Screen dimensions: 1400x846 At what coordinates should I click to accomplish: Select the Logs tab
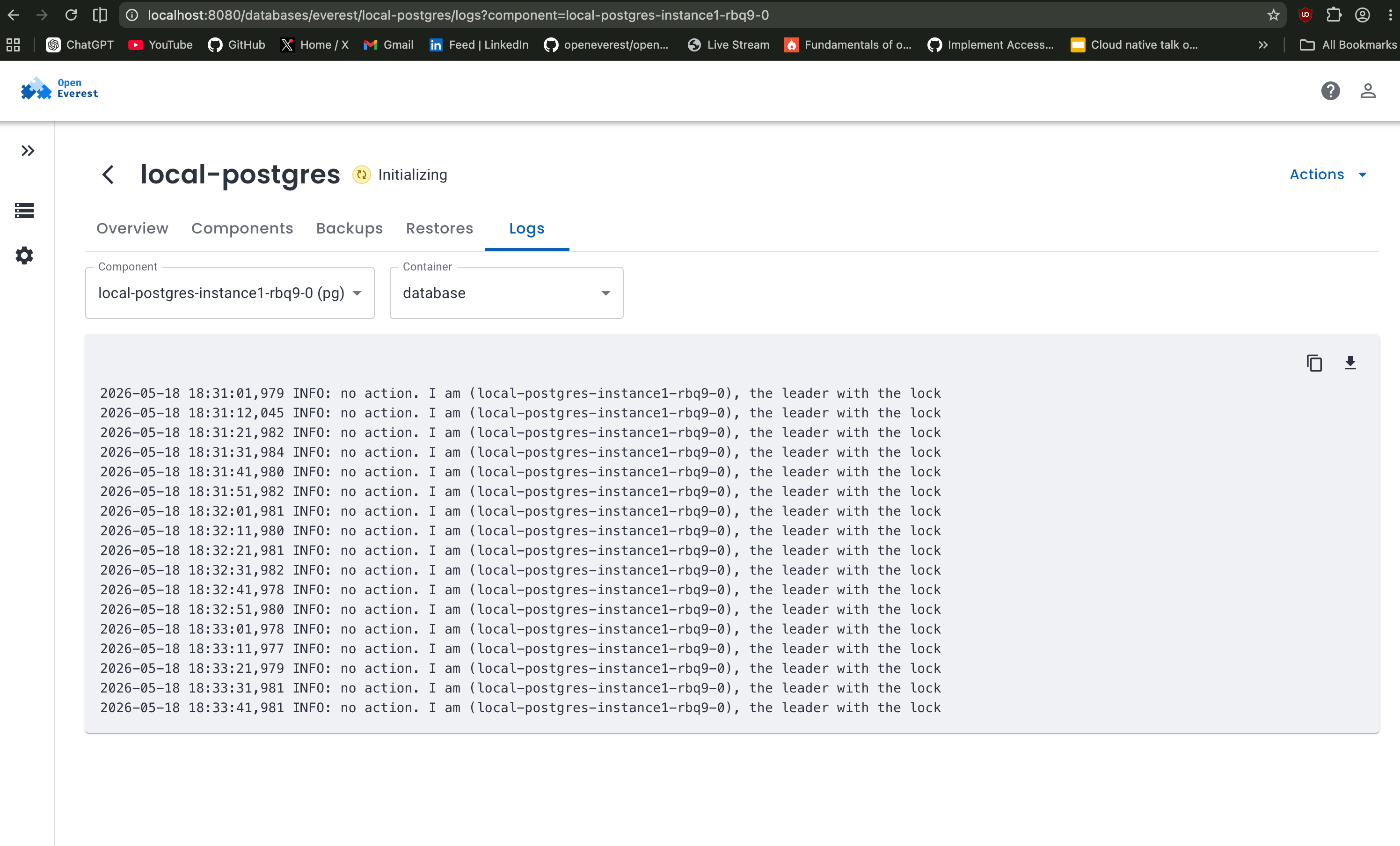(527, 228)
